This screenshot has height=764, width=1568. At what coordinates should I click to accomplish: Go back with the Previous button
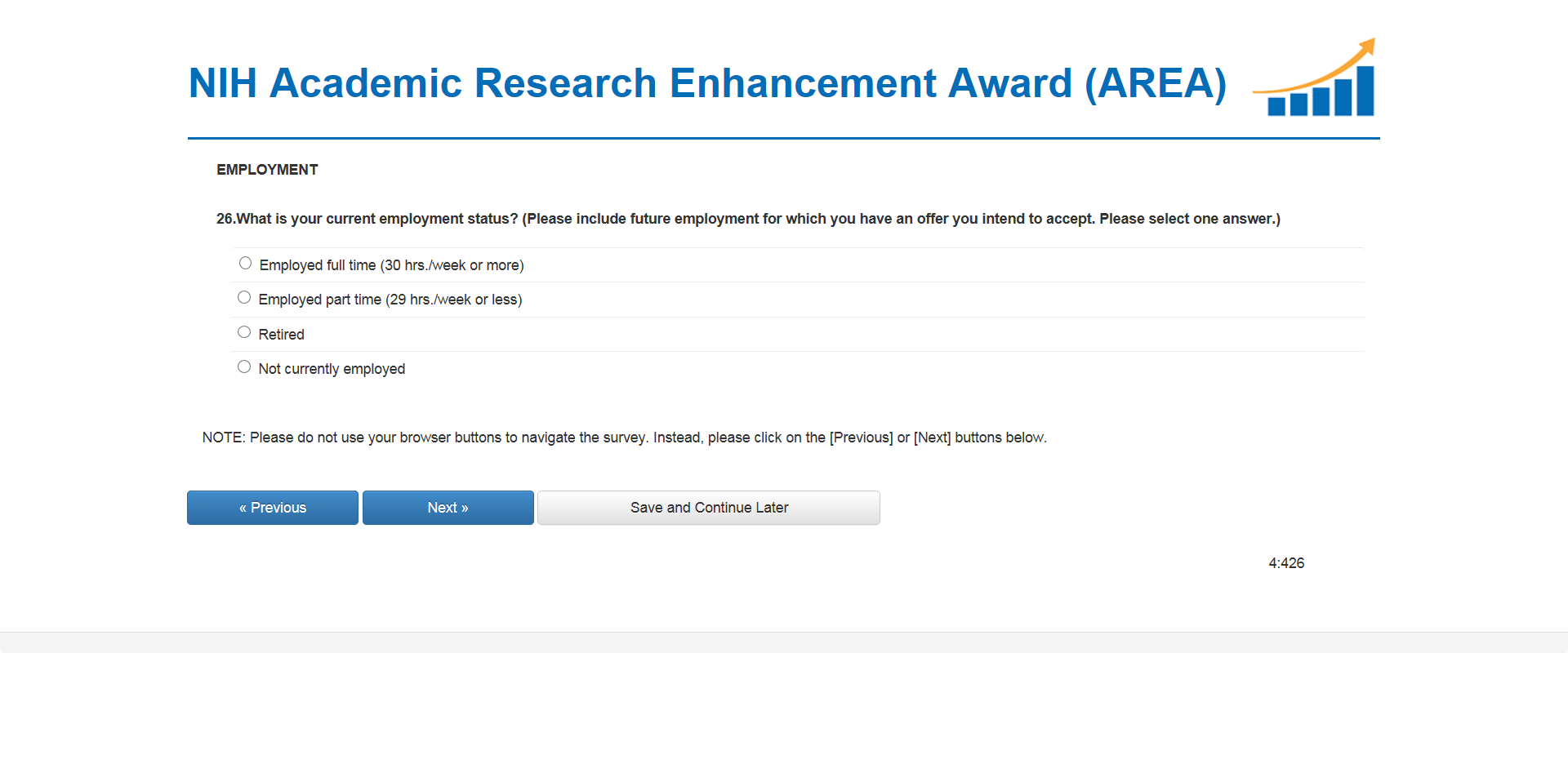[x=273, y=508]
